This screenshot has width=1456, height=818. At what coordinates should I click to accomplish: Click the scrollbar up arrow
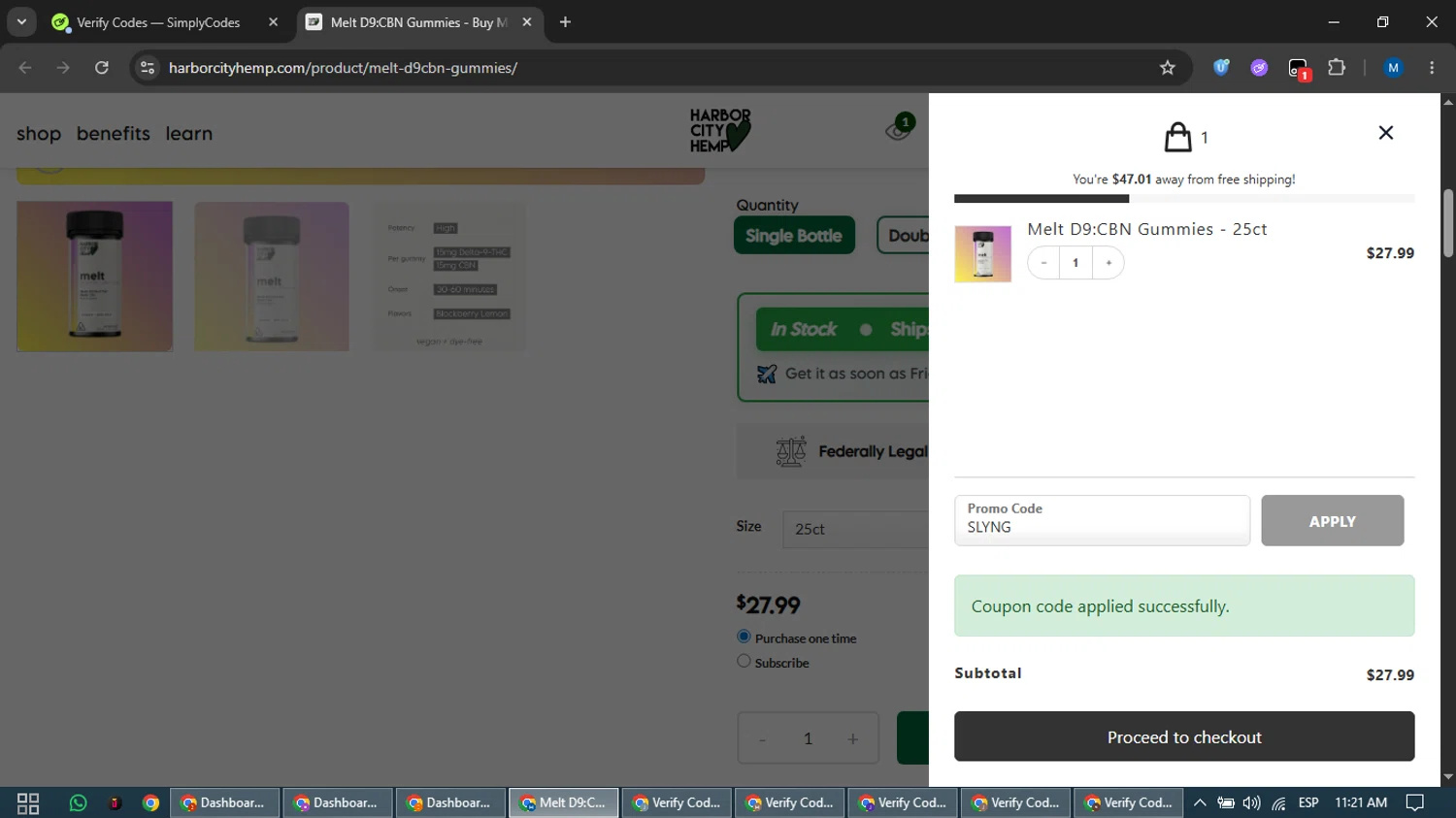[1448, 101]
